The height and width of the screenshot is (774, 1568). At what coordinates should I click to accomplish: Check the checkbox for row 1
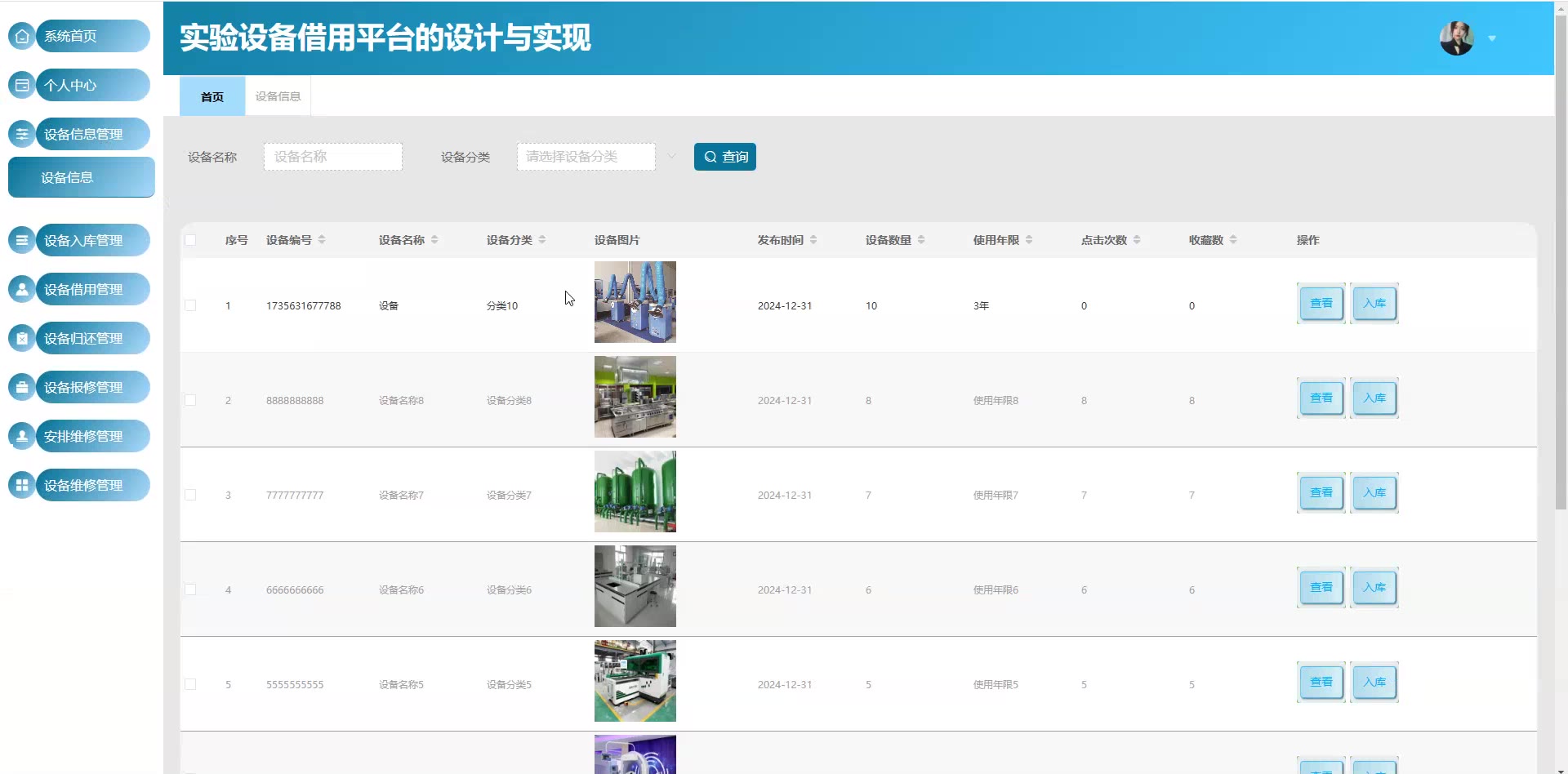(190, 305)
